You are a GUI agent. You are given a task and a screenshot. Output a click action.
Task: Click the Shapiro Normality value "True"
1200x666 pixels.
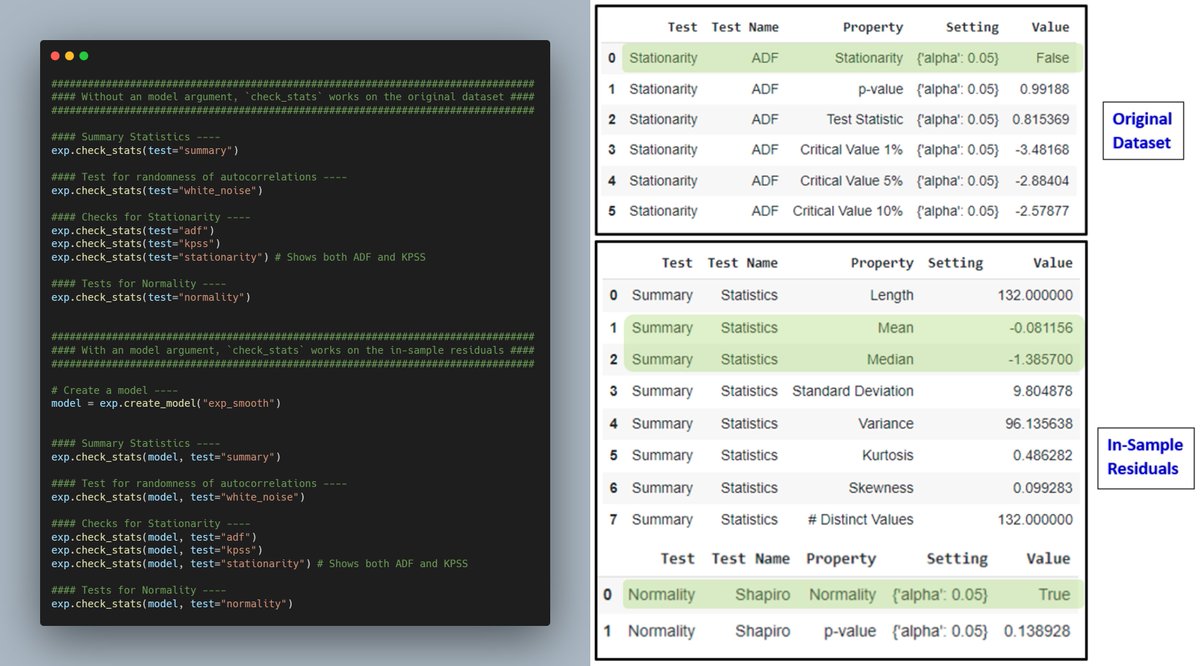pos(1054,594)
